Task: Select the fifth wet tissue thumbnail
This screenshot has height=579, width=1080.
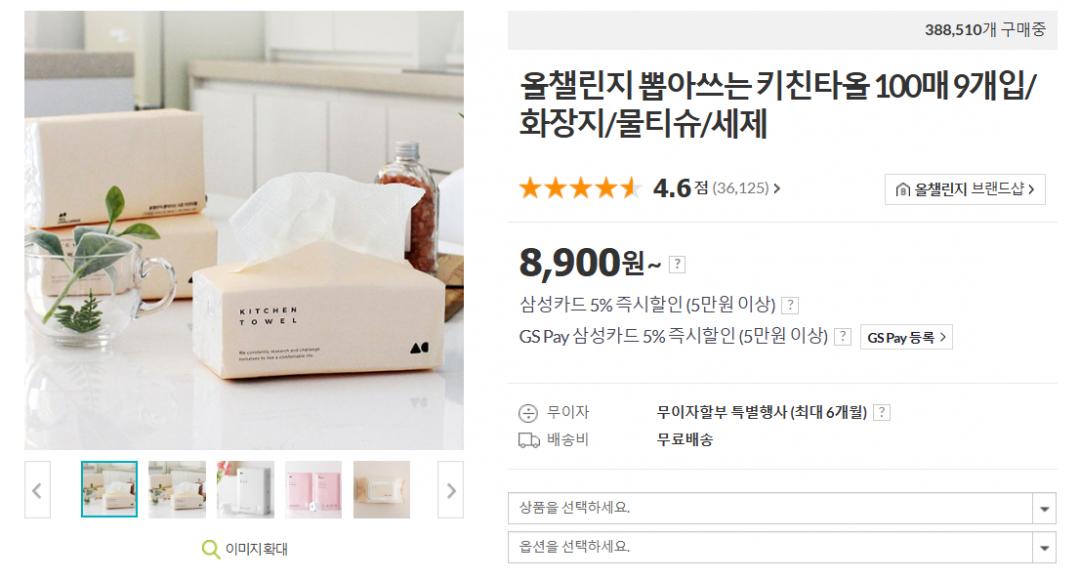Action: pyautogui.click(x=381, y=490)
